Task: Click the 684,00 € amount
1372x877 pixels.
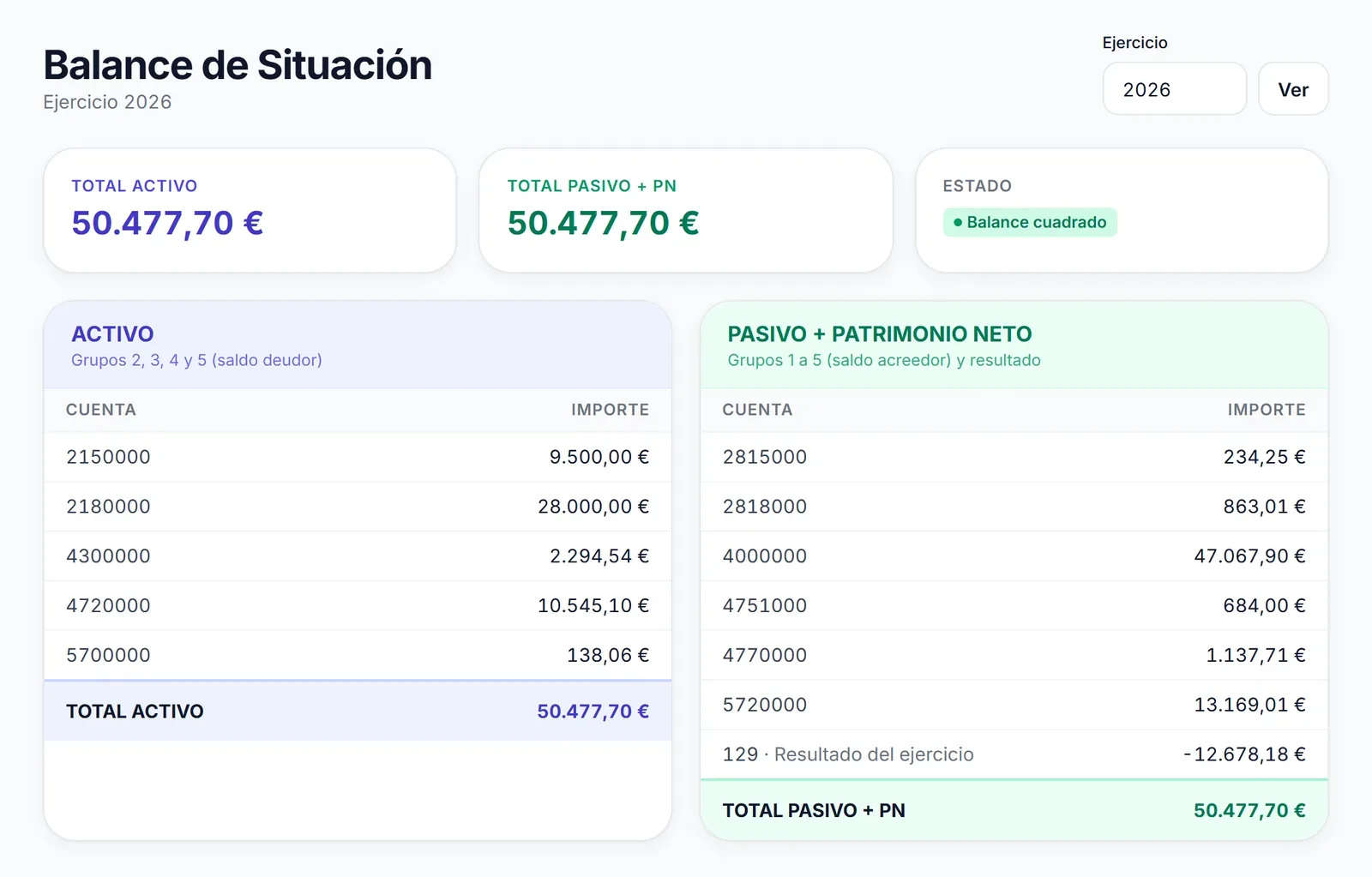Action: [1265, 606]
